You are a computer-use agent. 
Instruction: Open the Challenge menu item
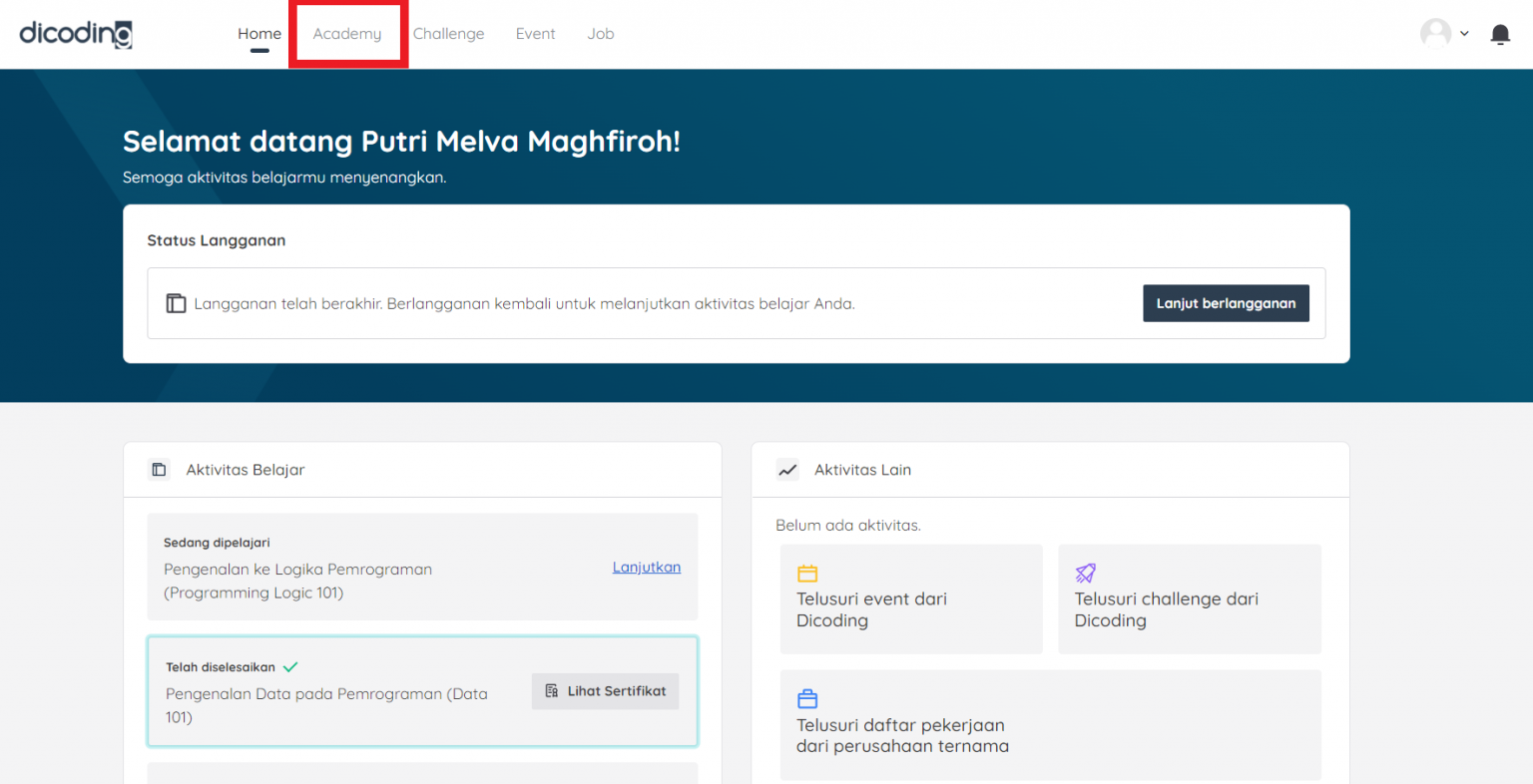click(448, 33)
